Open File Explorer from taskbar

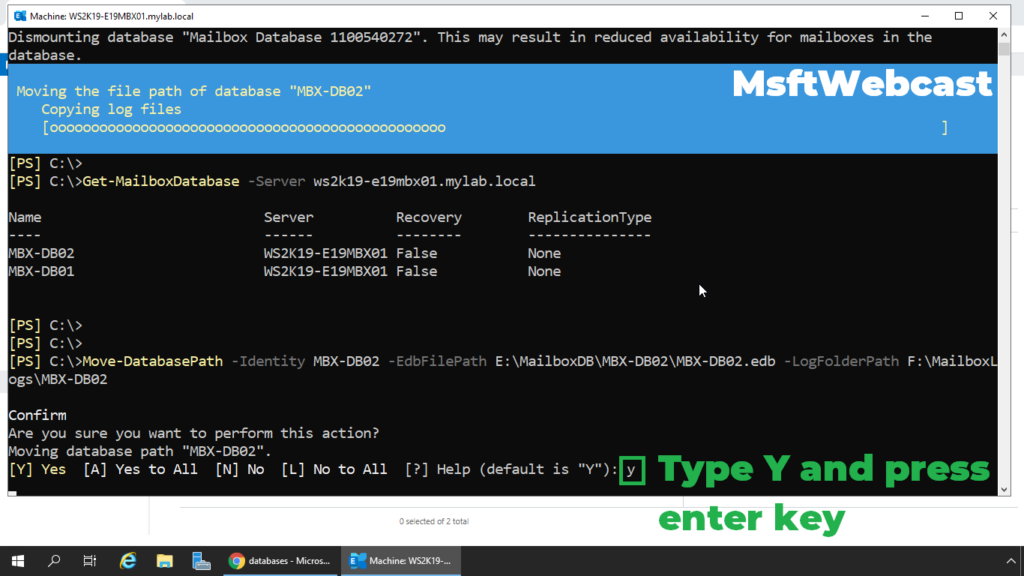[x=165, y=561]
